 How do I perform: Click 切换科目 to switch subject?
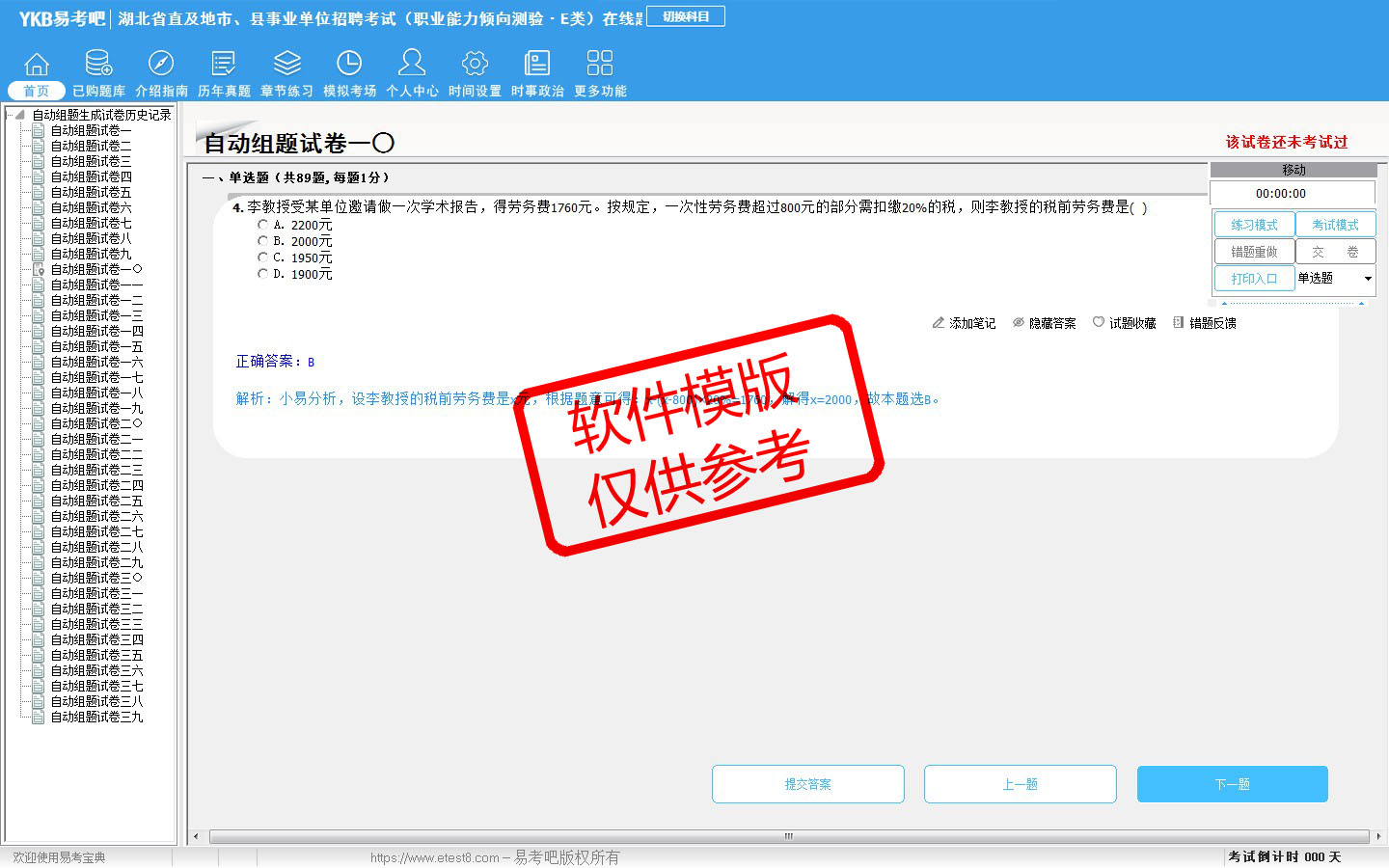tap(686, 16)
